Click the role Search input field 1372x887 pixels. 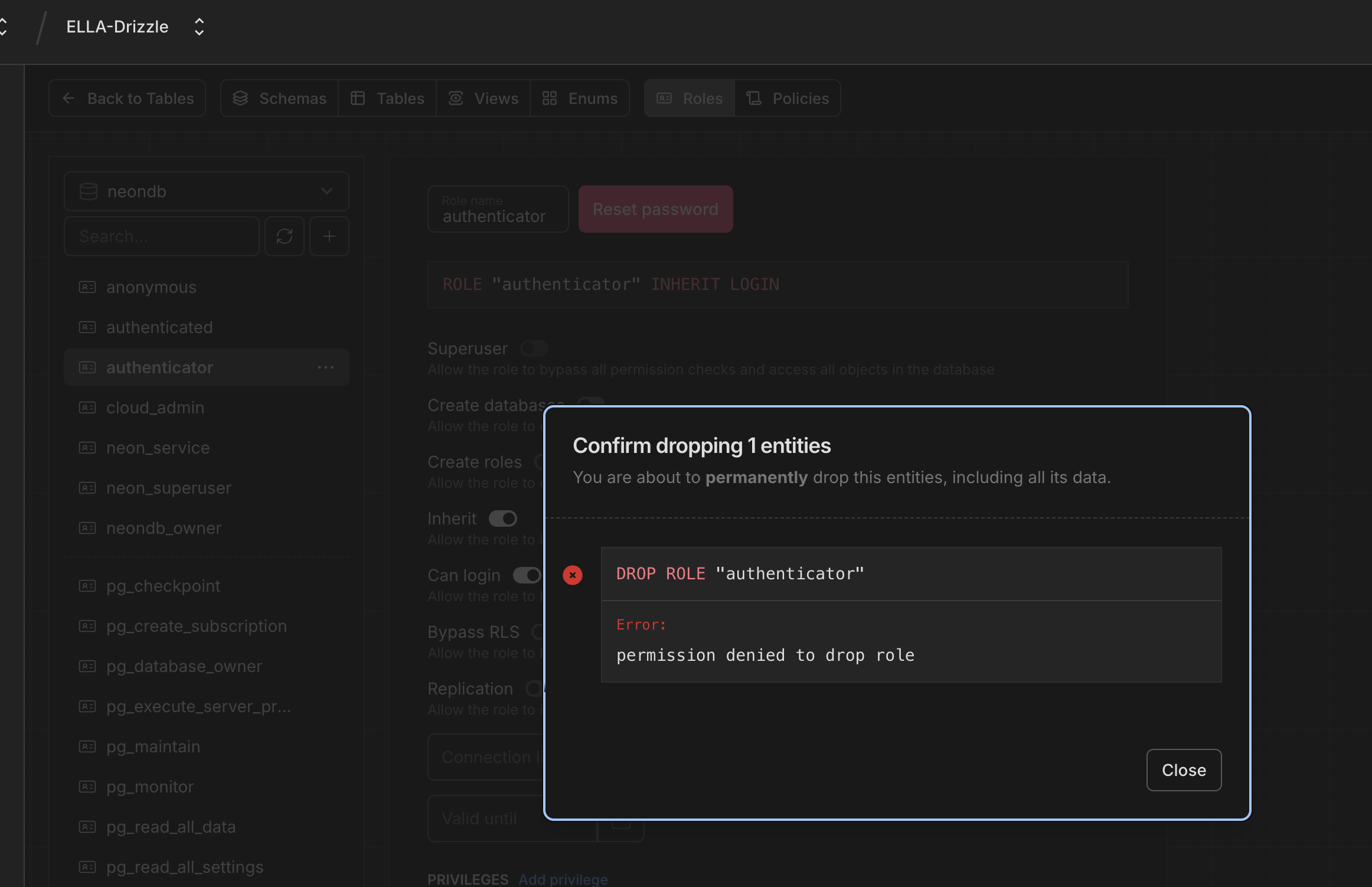coord(161,236)
